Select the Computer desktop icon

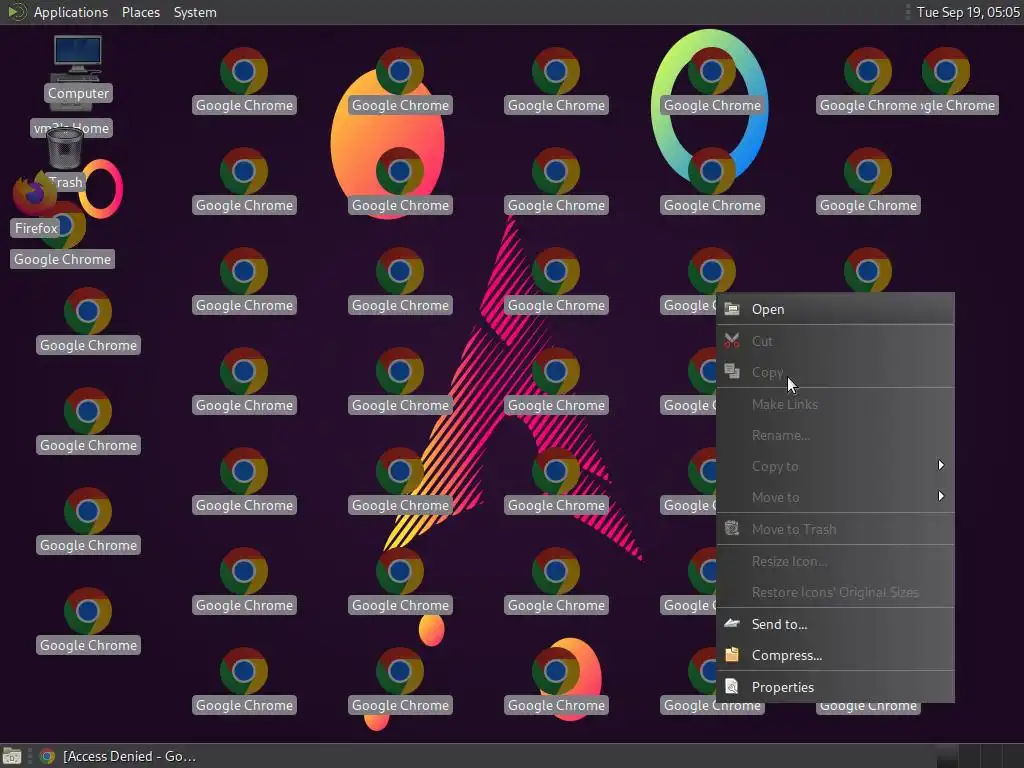click(78, 69)
